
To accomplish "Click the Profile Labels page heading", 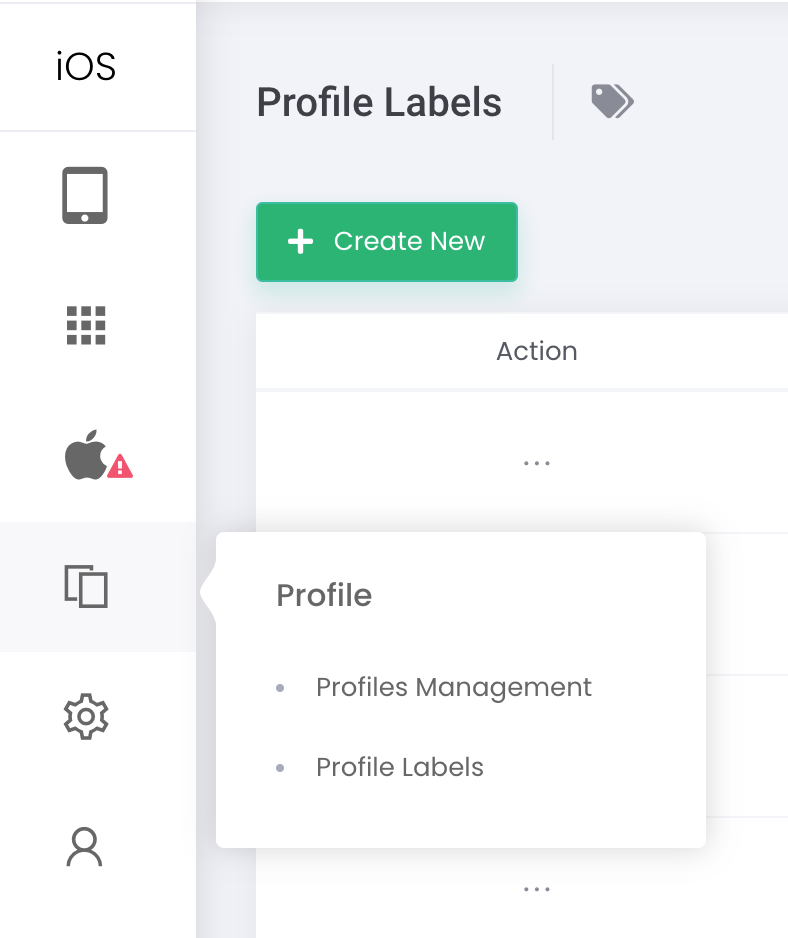I will (379, 102).
